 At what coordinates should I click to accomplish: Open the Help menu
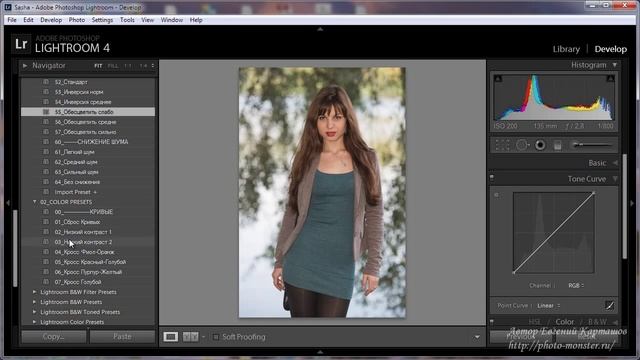tap(196, 20)
